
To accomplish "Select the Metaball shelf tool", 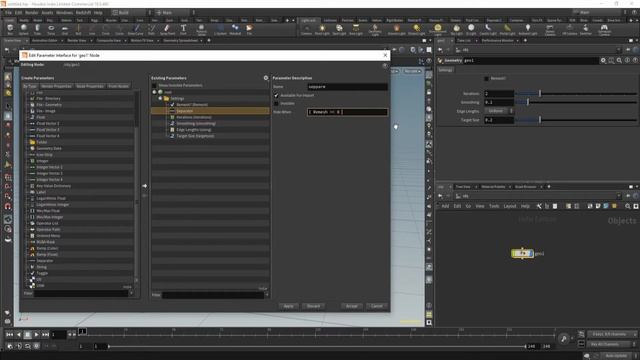I will (x=235, y=29).
